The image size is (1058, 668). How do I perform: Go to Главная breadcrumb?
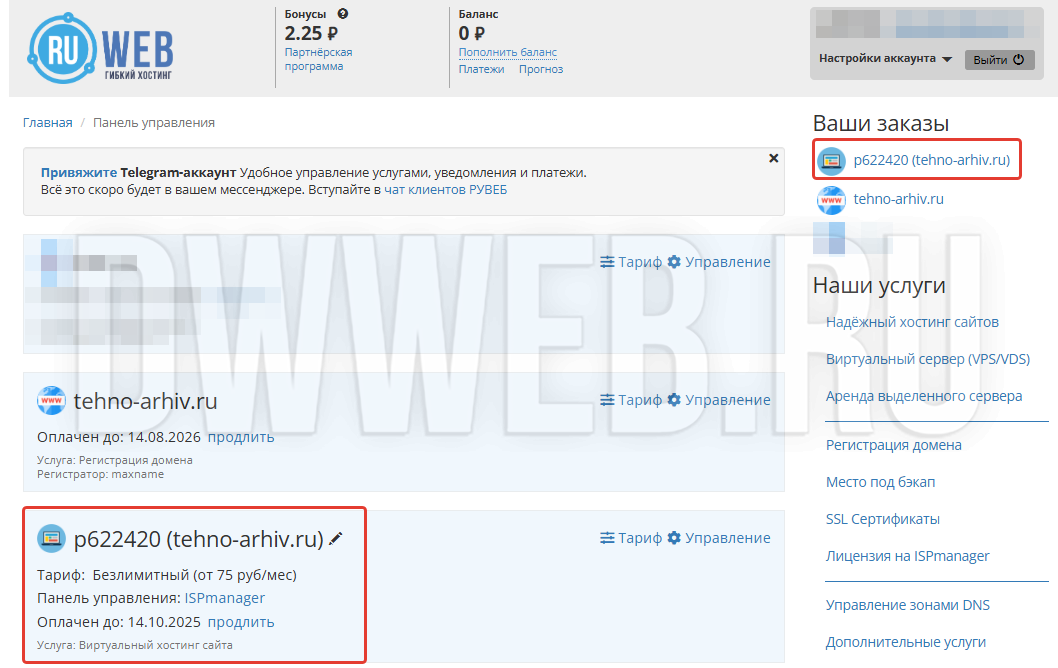48,123
